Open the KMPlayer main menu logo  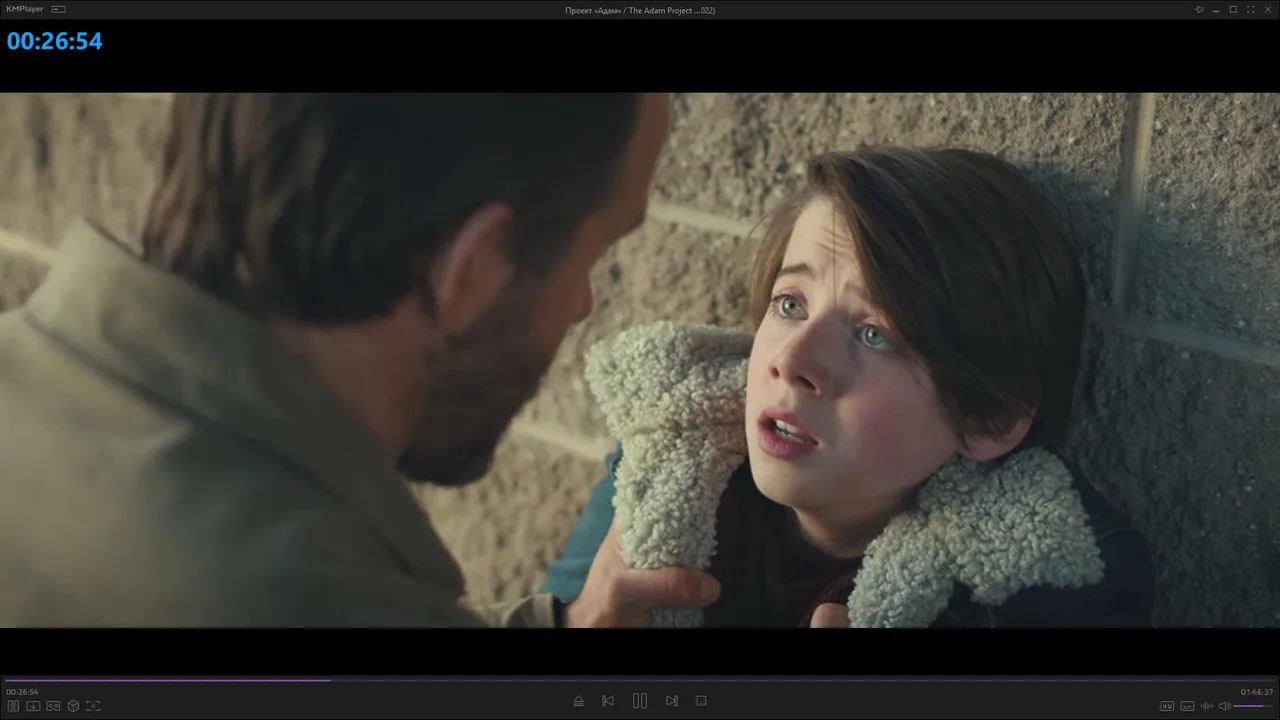coord(25,9)
